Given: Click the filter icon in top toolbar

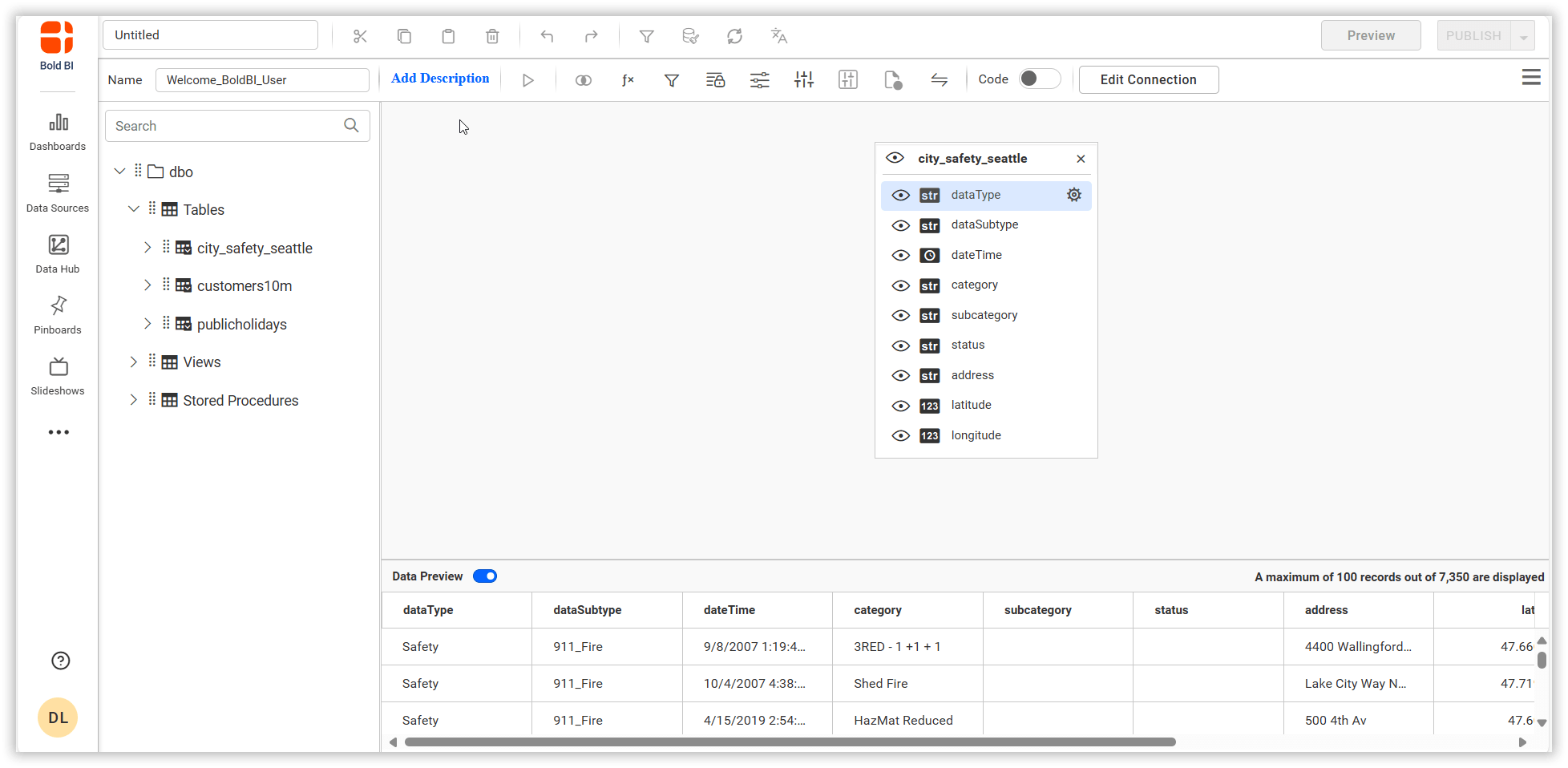Looking at the screenshot, I should 646,36.
